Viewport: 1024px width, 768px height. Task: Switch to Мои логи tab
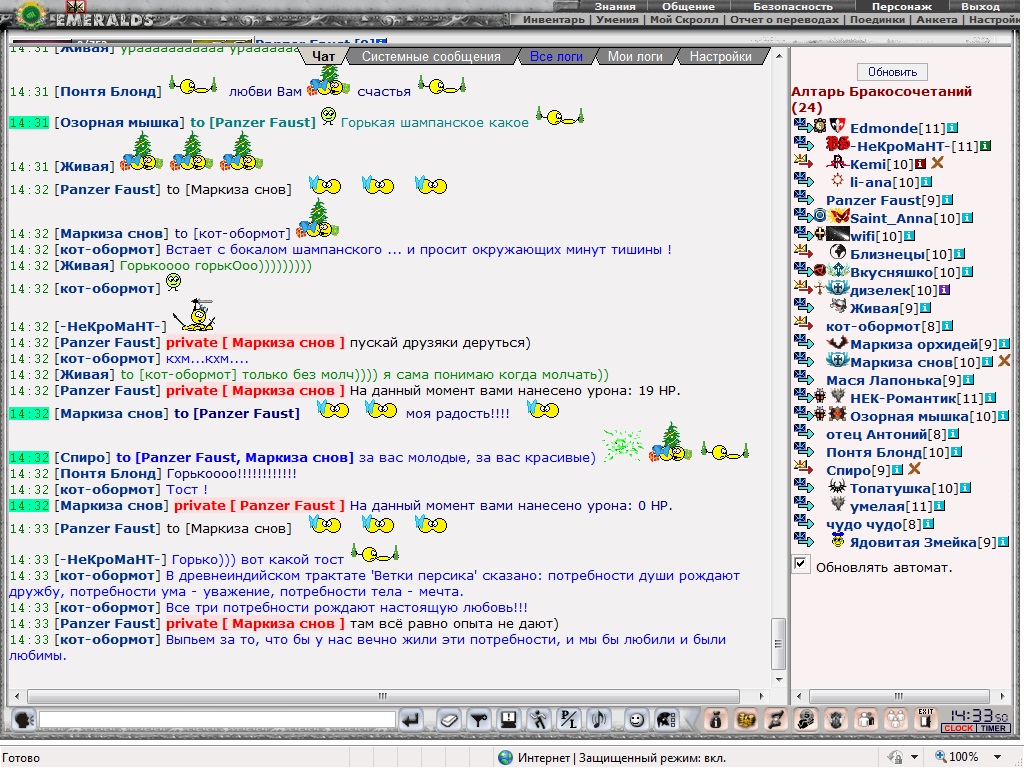(x=635, y=57)
